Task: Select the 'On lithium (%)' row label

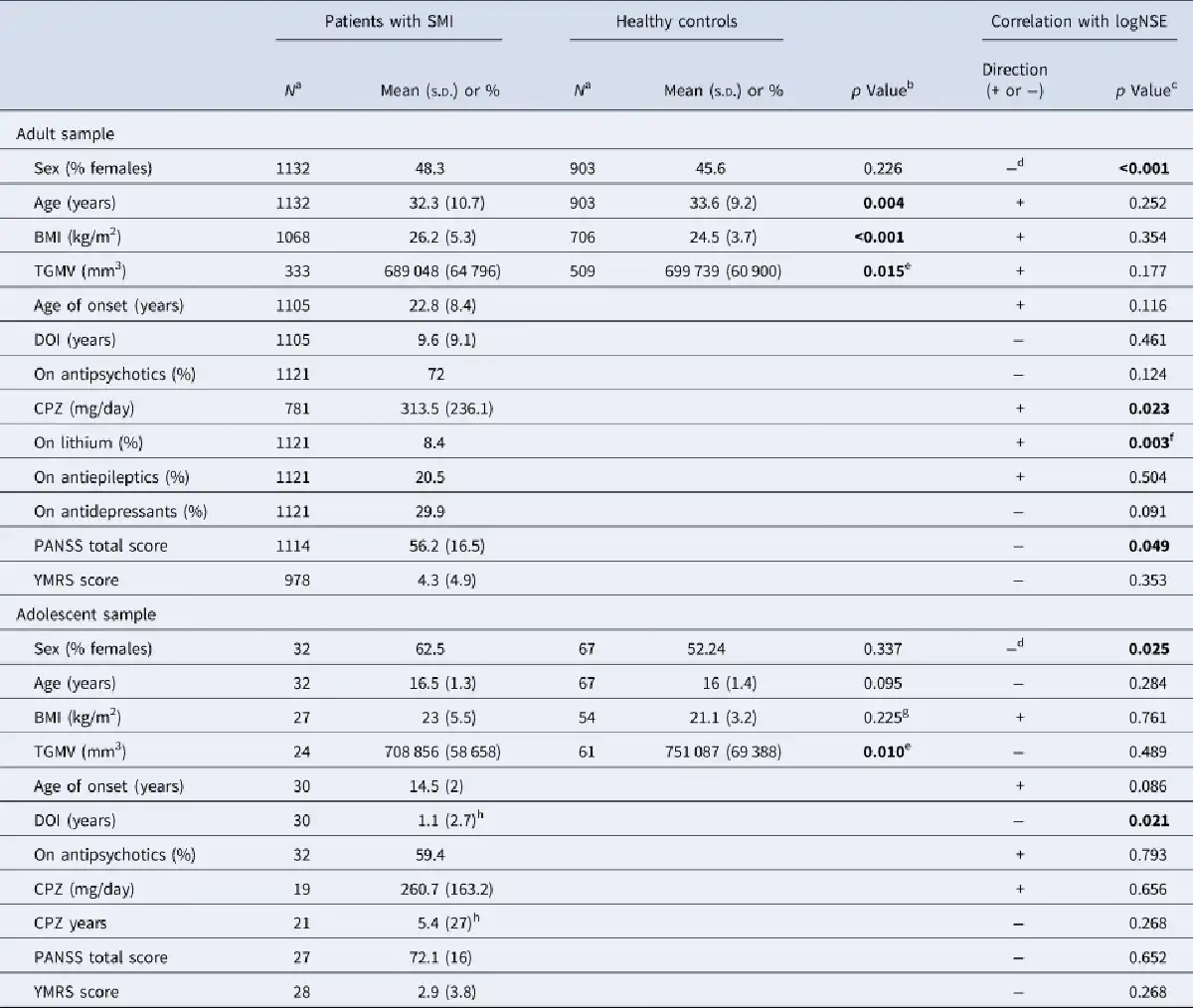Action: (x=87, y=442)
